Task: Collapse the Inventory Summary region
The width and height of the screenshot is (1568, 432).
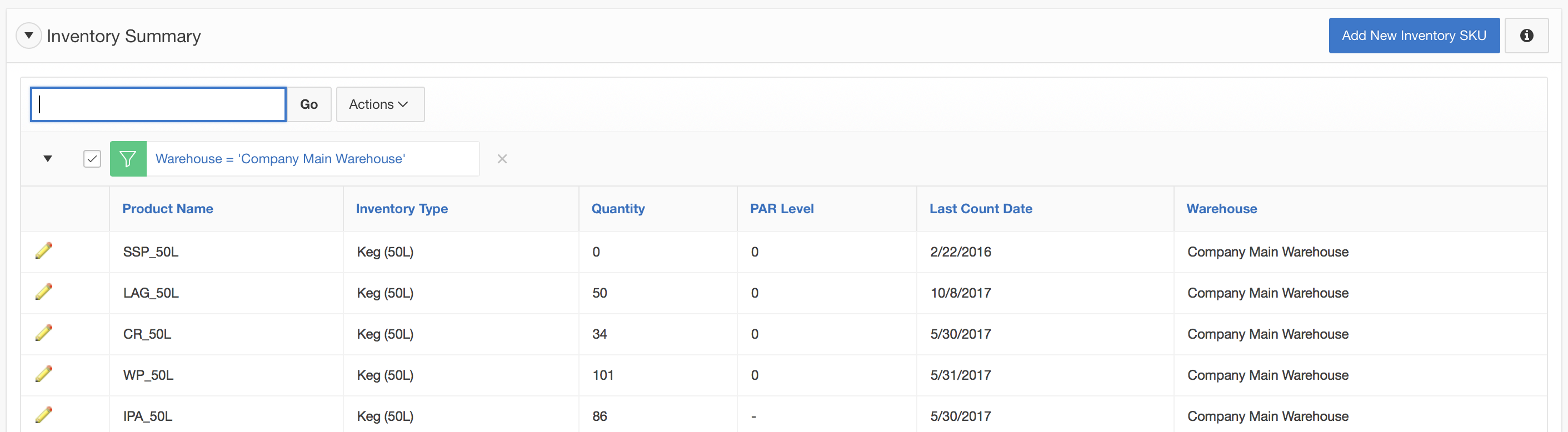Action: [28, 36]
